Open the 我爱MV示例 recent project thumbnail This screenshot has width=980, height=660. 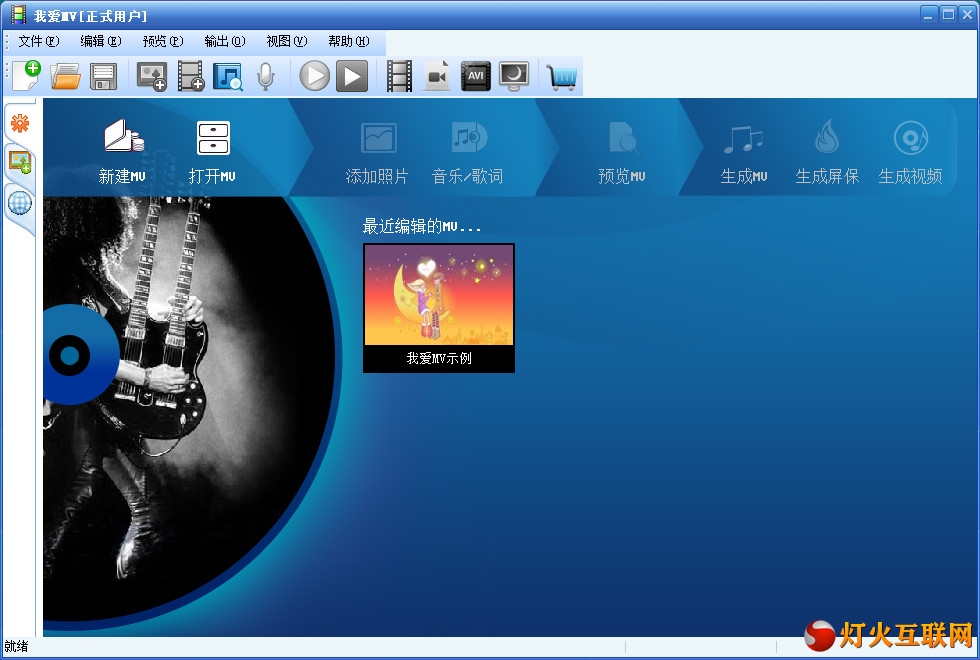point(439,308)
